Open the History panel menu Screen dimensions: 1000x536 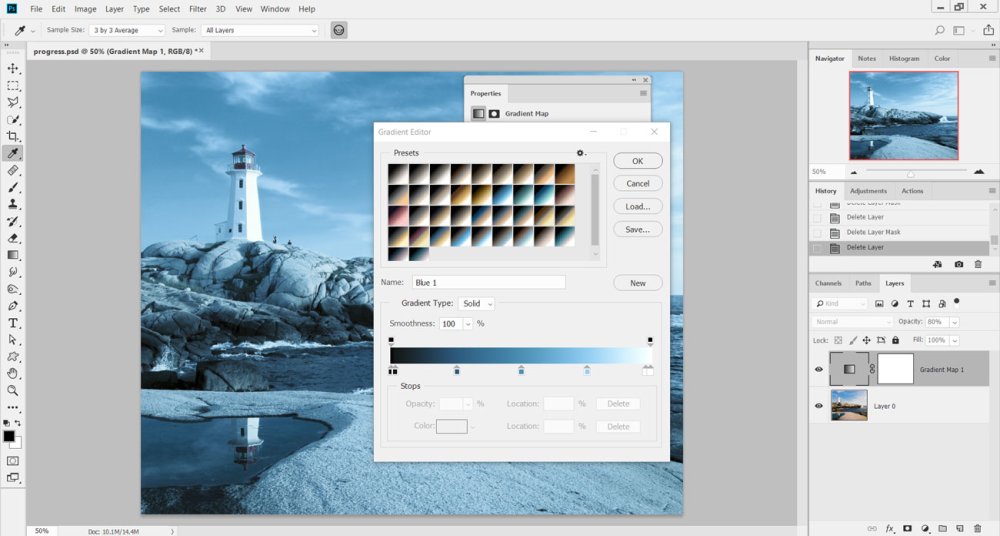[992, 190]
